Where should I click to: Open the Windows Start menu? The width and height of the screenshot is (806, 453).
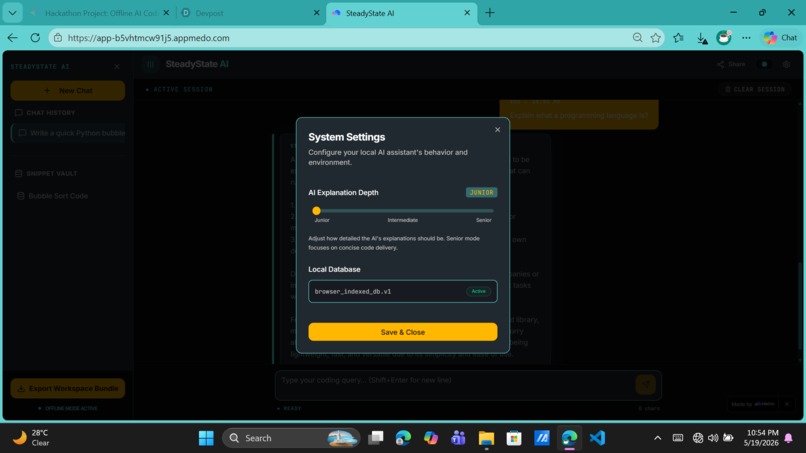point(206,438)
